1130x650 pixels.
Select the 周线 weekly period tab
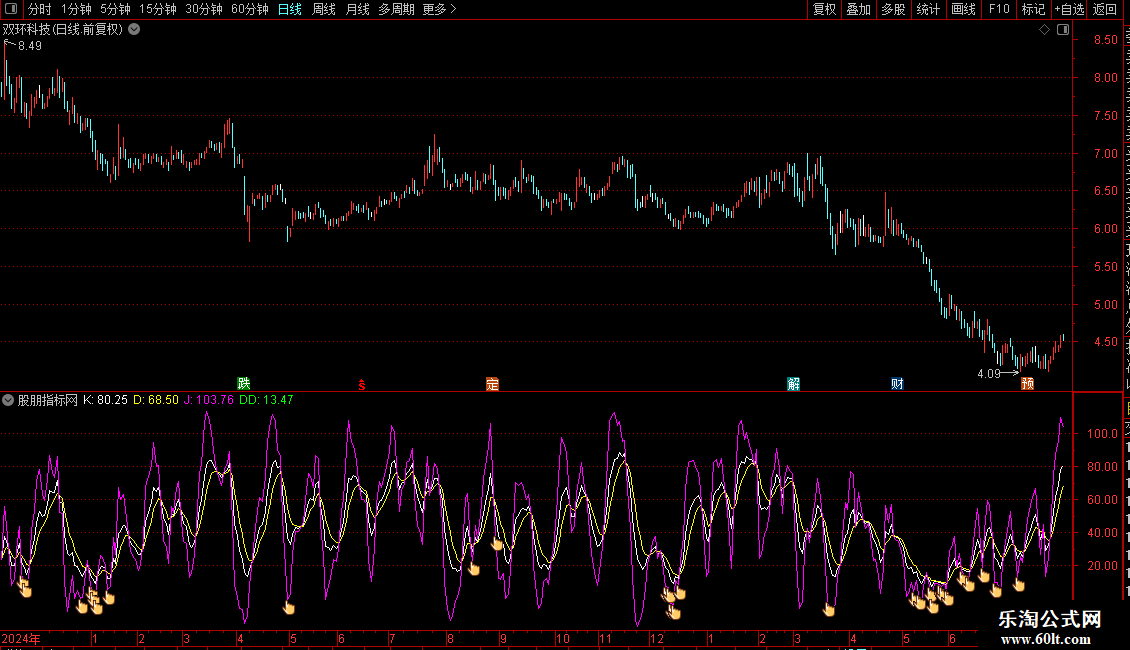pyautogui.click(x=324, y=9)
